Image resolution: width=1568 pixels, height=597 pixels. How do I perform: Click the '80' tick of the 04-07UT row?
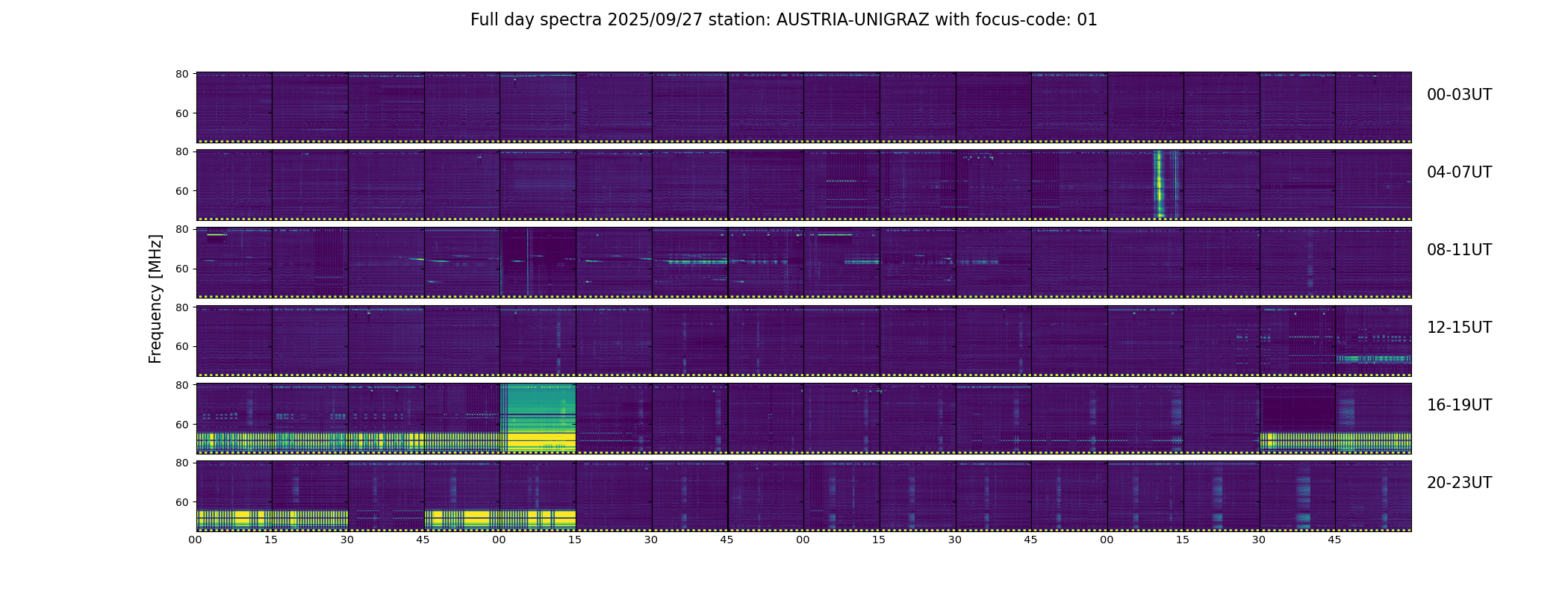[x=181, y=151]
